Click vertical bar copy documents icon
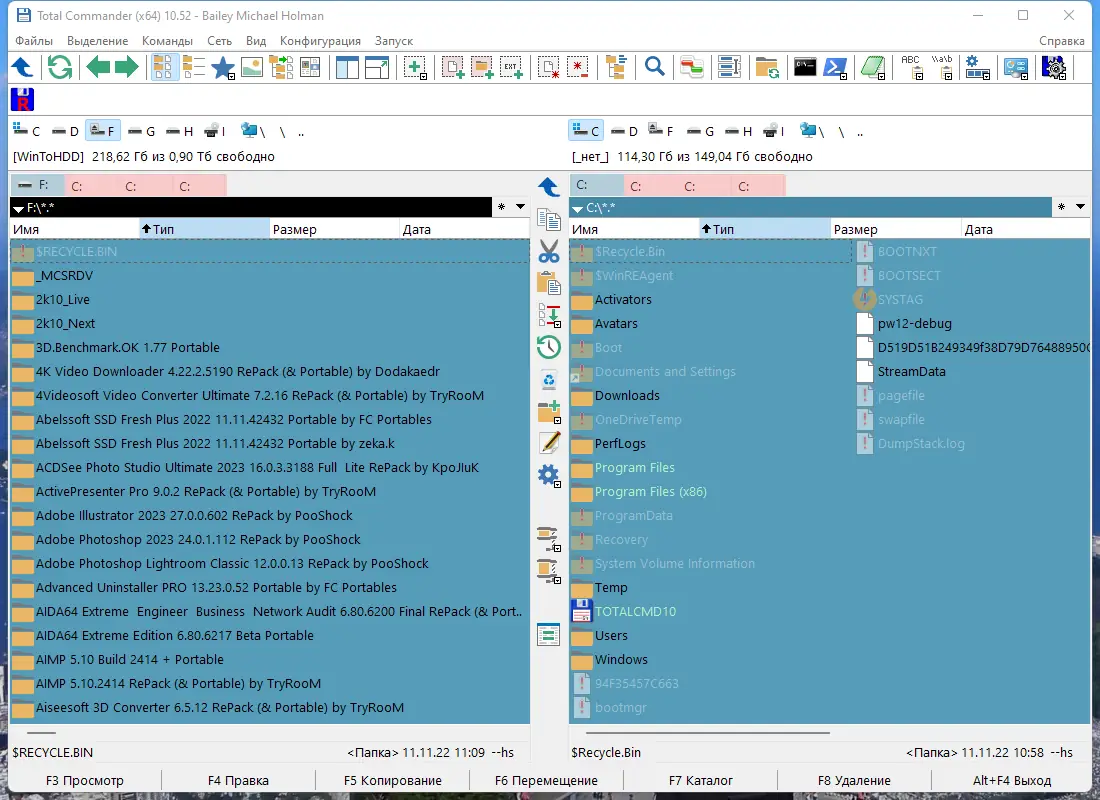1100x800 pixels. pyautogui.click(x=549, y=220)
